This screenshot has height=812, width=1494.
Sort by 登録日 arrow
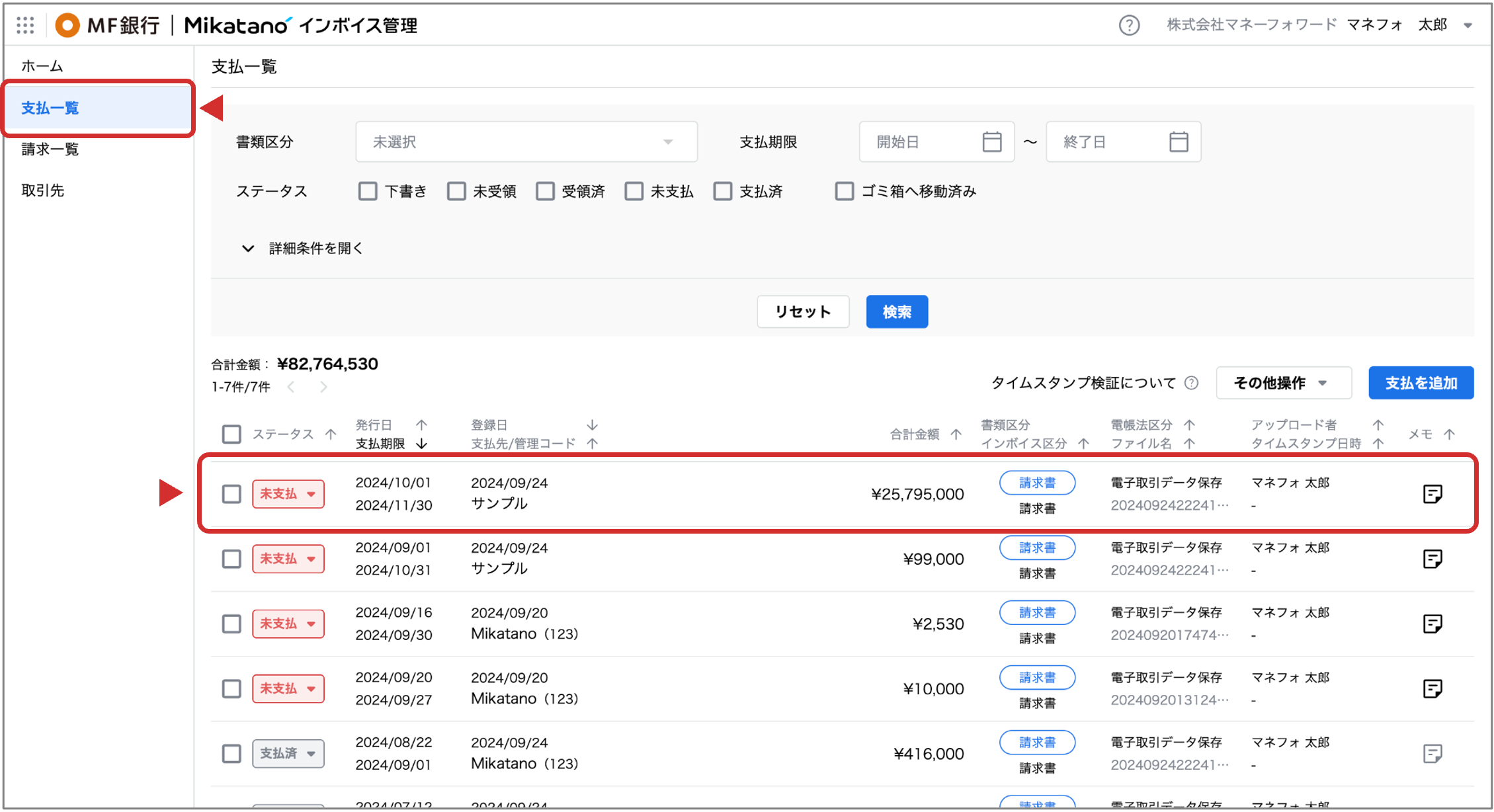pyautogui.click(x=592, y=425)
